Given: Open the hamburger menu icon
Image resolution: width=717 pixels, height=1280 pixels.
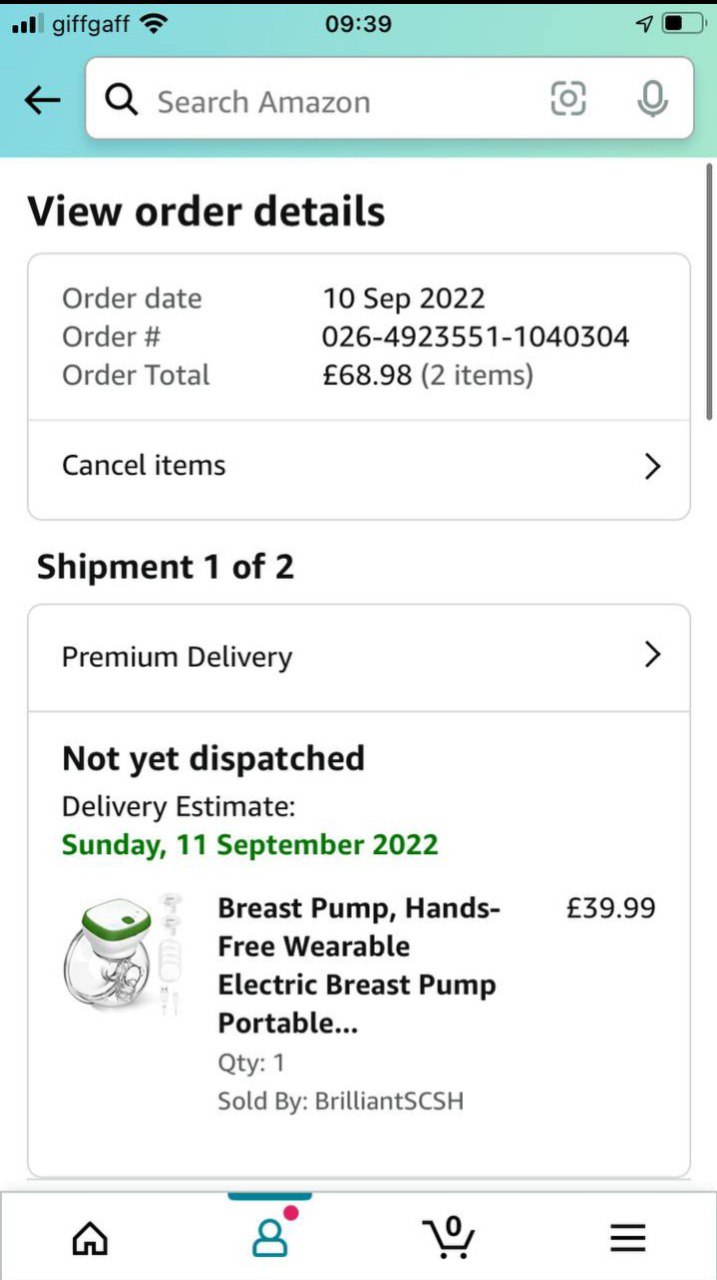Looking at the screenshot, I should point(628,1239).
